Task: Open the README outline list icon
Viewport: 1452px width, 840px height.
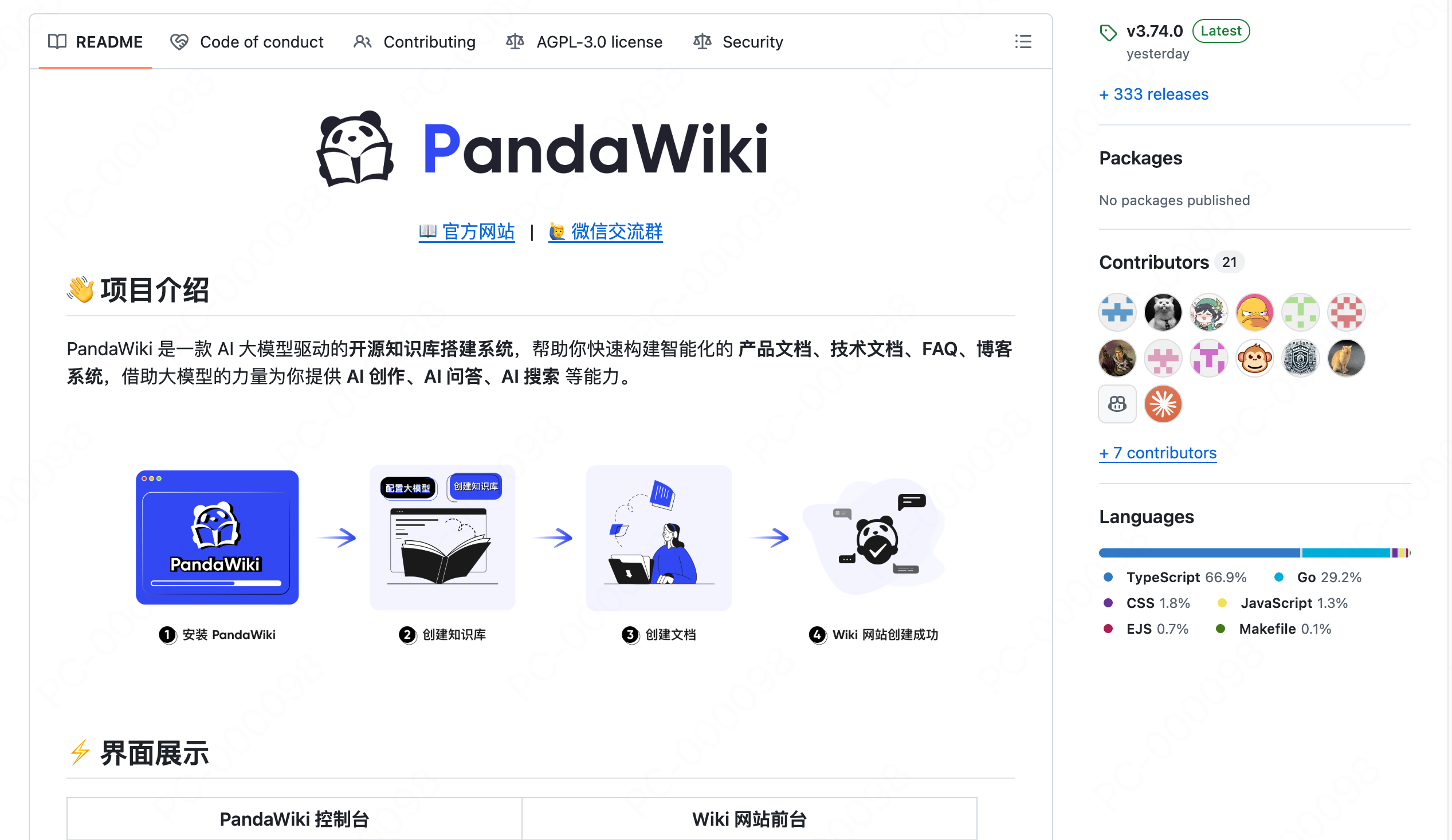Action: (1023, 41)
